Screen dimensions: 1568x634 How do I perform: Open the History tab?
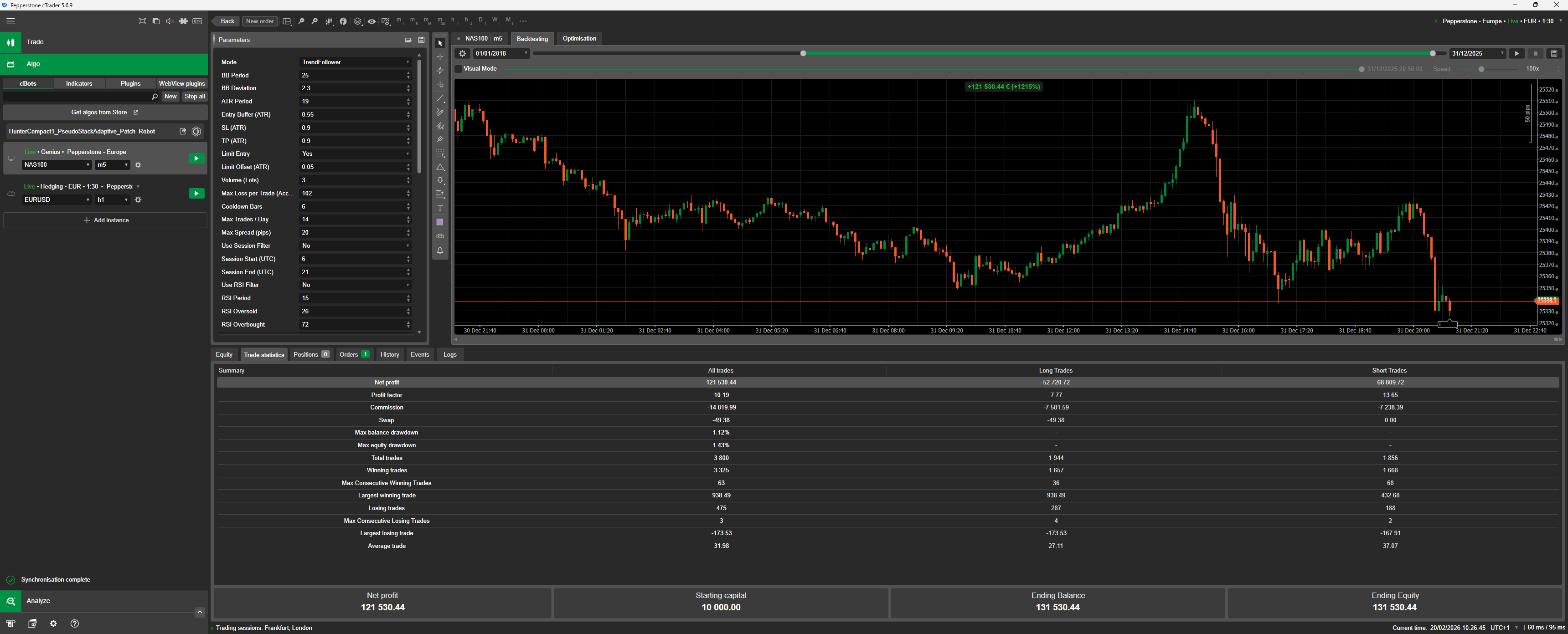(390, 355)
